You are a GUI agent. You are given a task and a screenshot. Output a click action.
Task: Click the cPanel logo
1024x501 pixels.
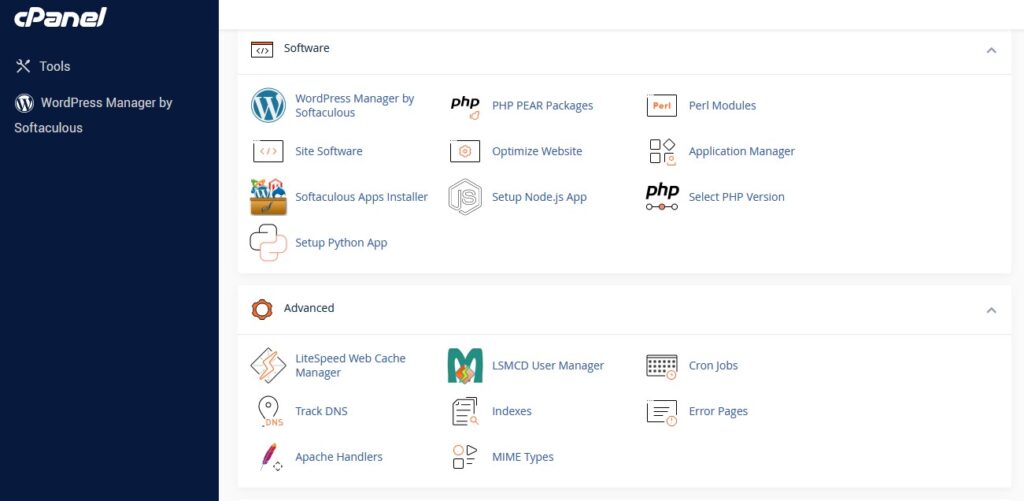(x=60, y=17)
